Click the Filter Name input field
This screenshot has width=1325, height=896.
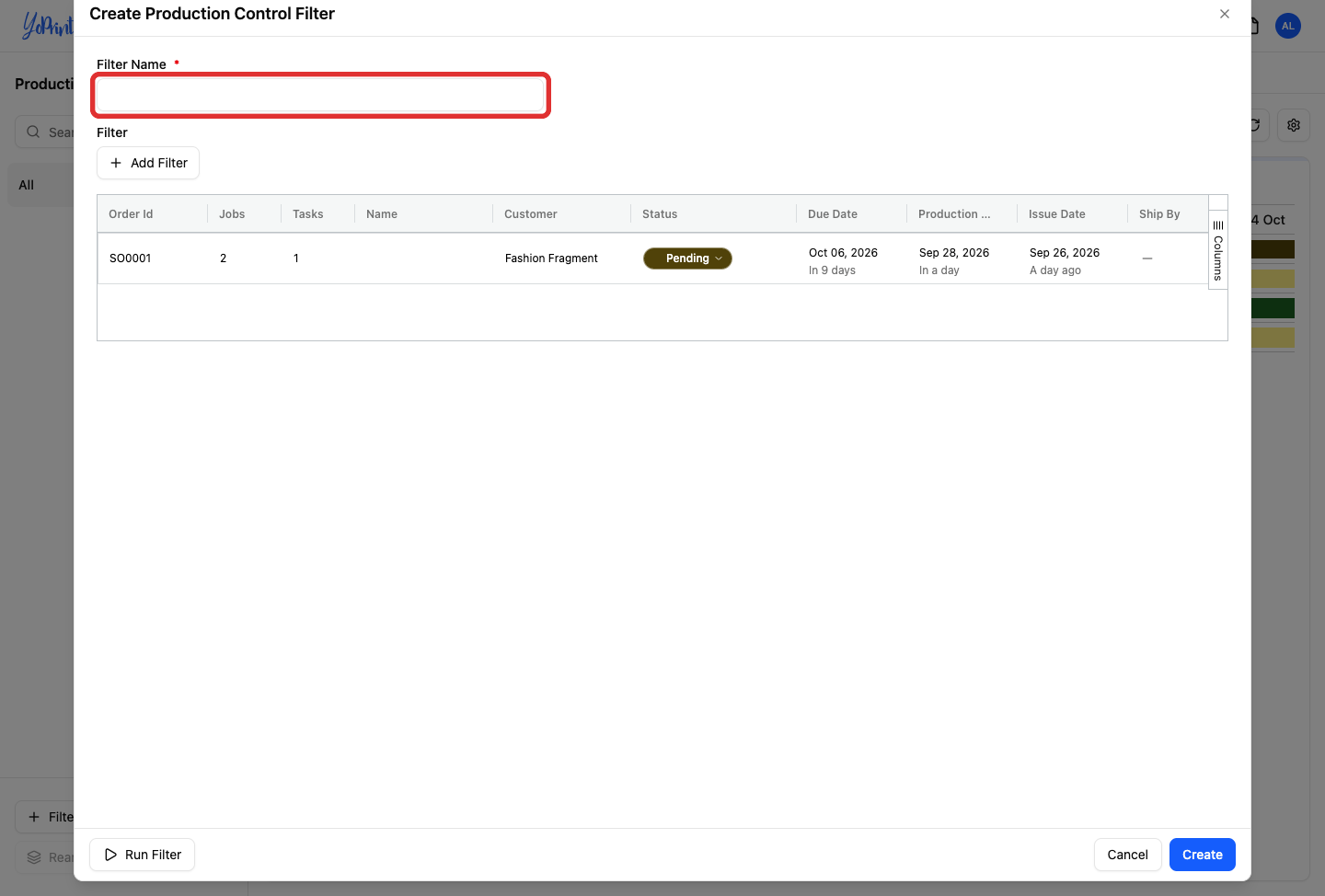(x=321, y=95)
